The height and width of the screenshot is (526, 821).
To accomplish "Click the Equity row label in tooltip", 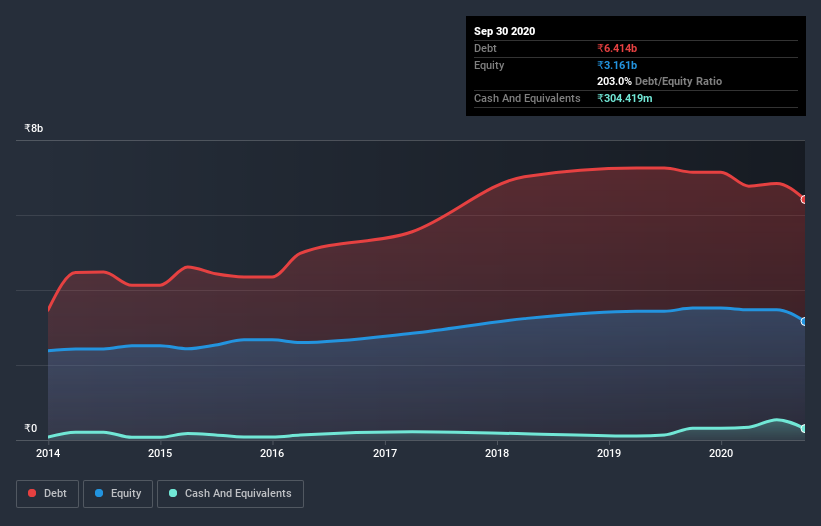I will click(489, 65).
